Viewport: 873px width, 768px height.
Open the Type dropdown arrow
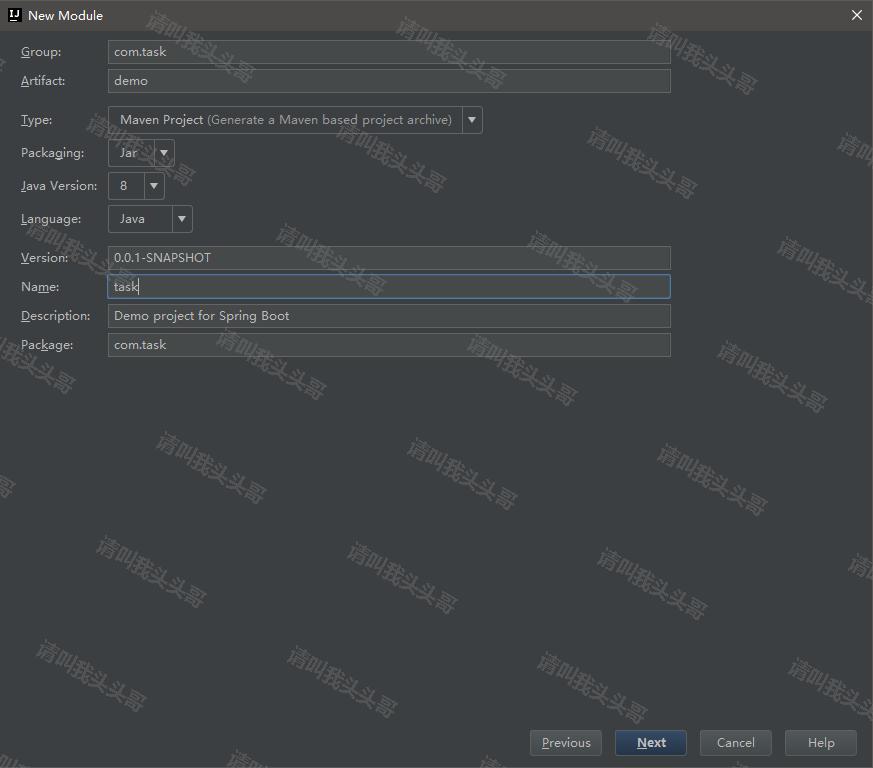tap(472, 120)
